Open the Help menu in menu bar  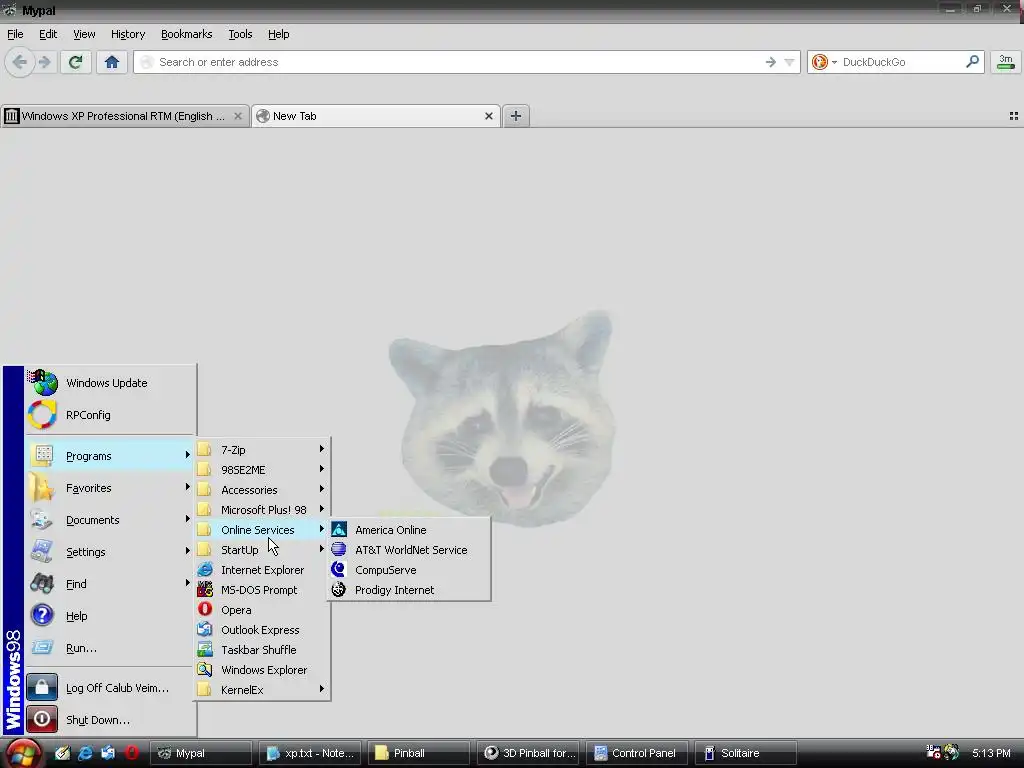coord(278,34)
